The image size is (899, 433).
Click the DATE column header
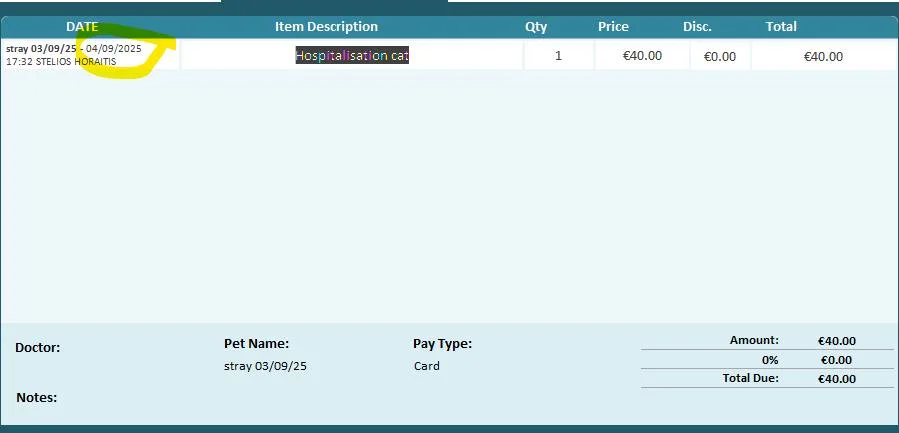(82, 27)
